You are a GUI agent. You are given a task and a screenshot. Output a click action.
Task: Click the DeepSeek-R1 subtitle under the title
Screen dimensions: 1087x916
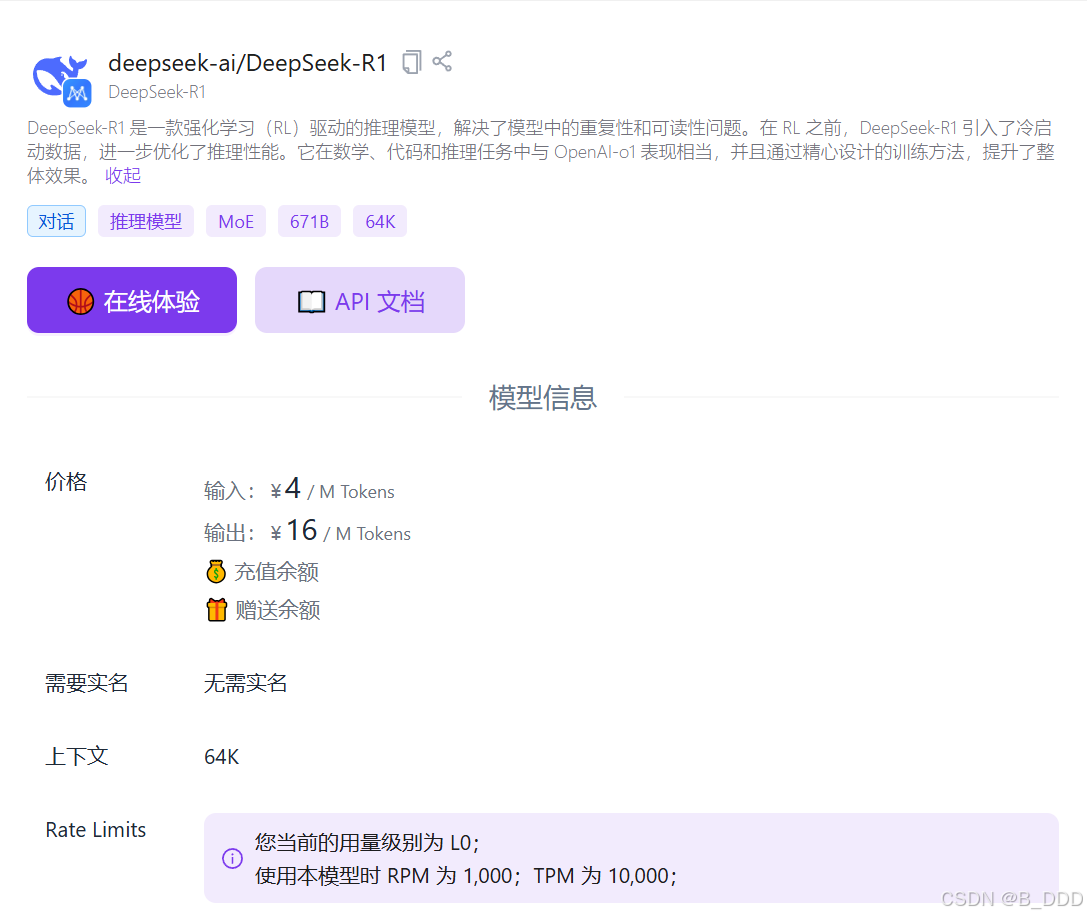coord(157,92)
